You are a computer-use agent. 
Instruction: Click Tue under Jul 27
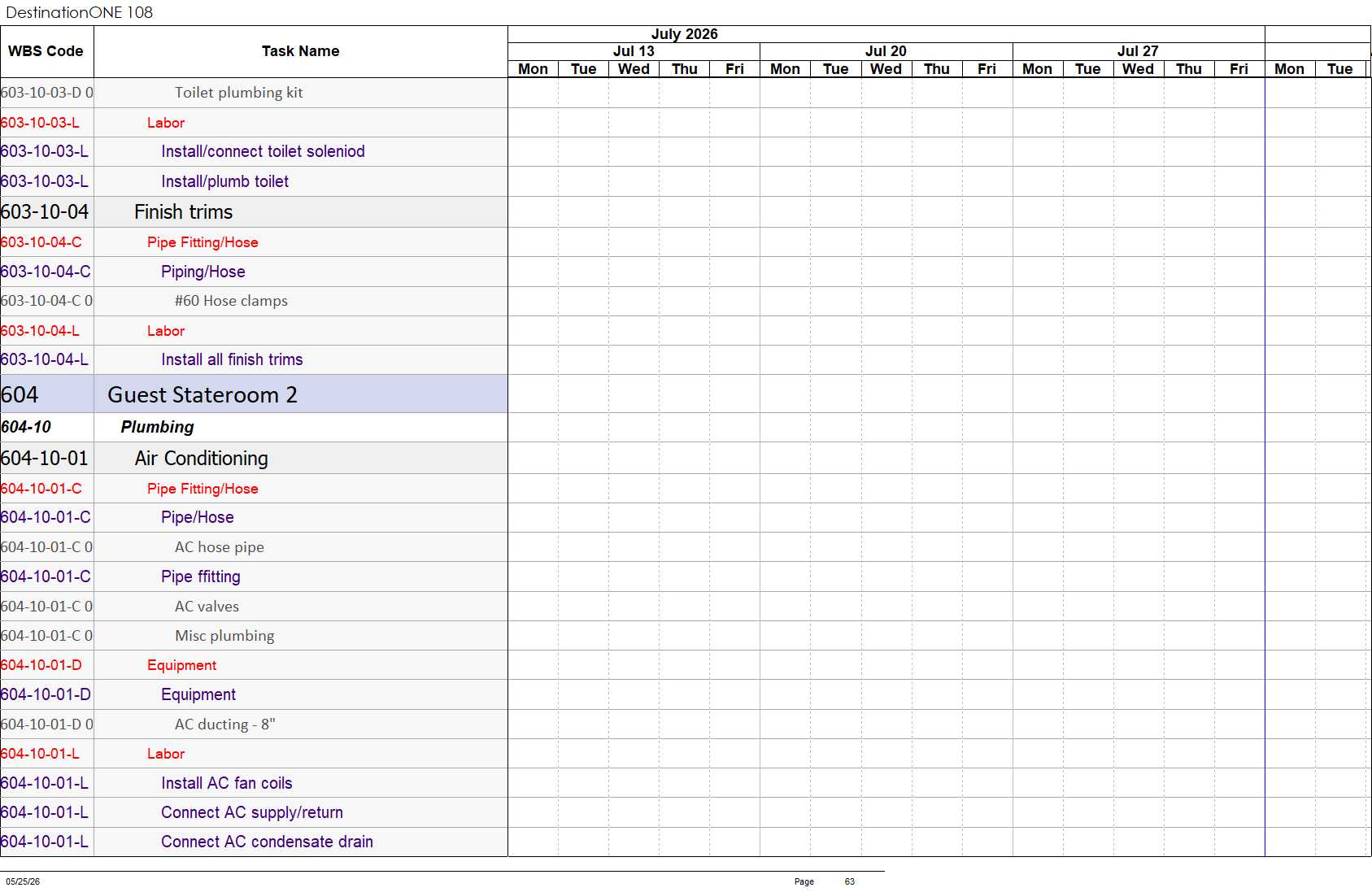click(1087, 69)
